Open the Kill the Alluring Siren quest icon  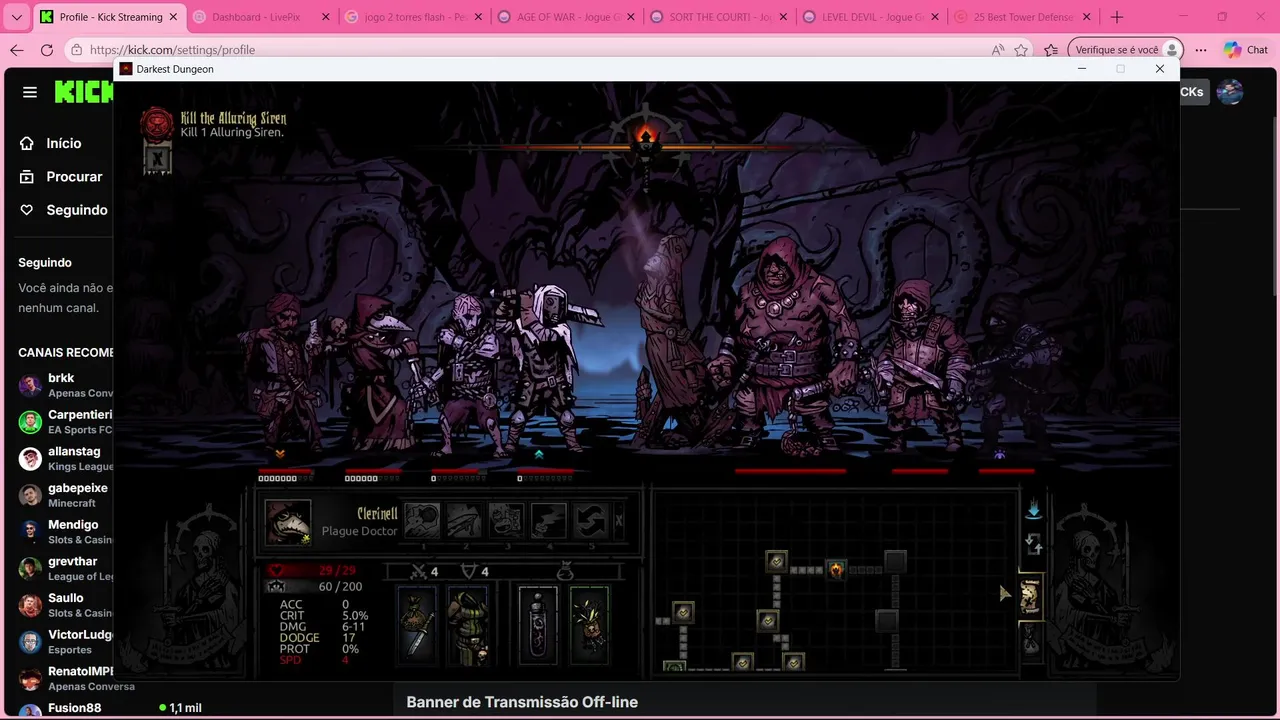point(156,125)
